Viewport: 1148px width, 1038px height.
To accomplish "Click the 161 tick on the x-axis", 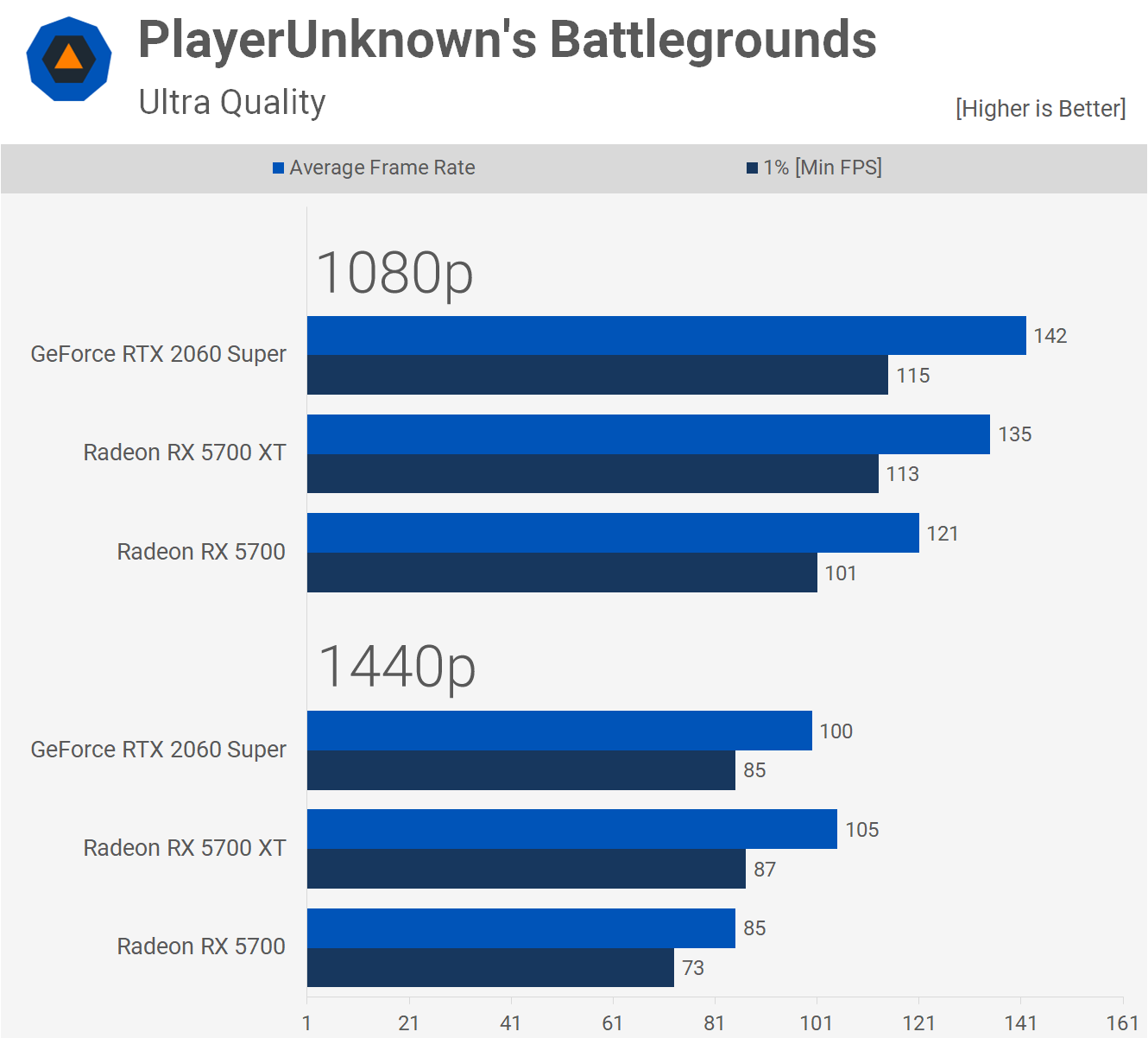I will tap(1122, 1023).
